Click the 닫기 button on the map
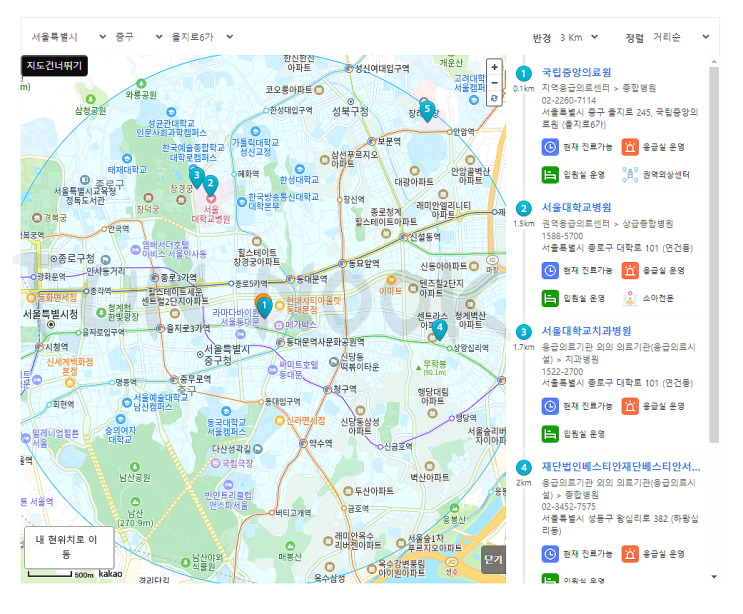The width and height of the screenshot is (743, 614). [493, 560]
